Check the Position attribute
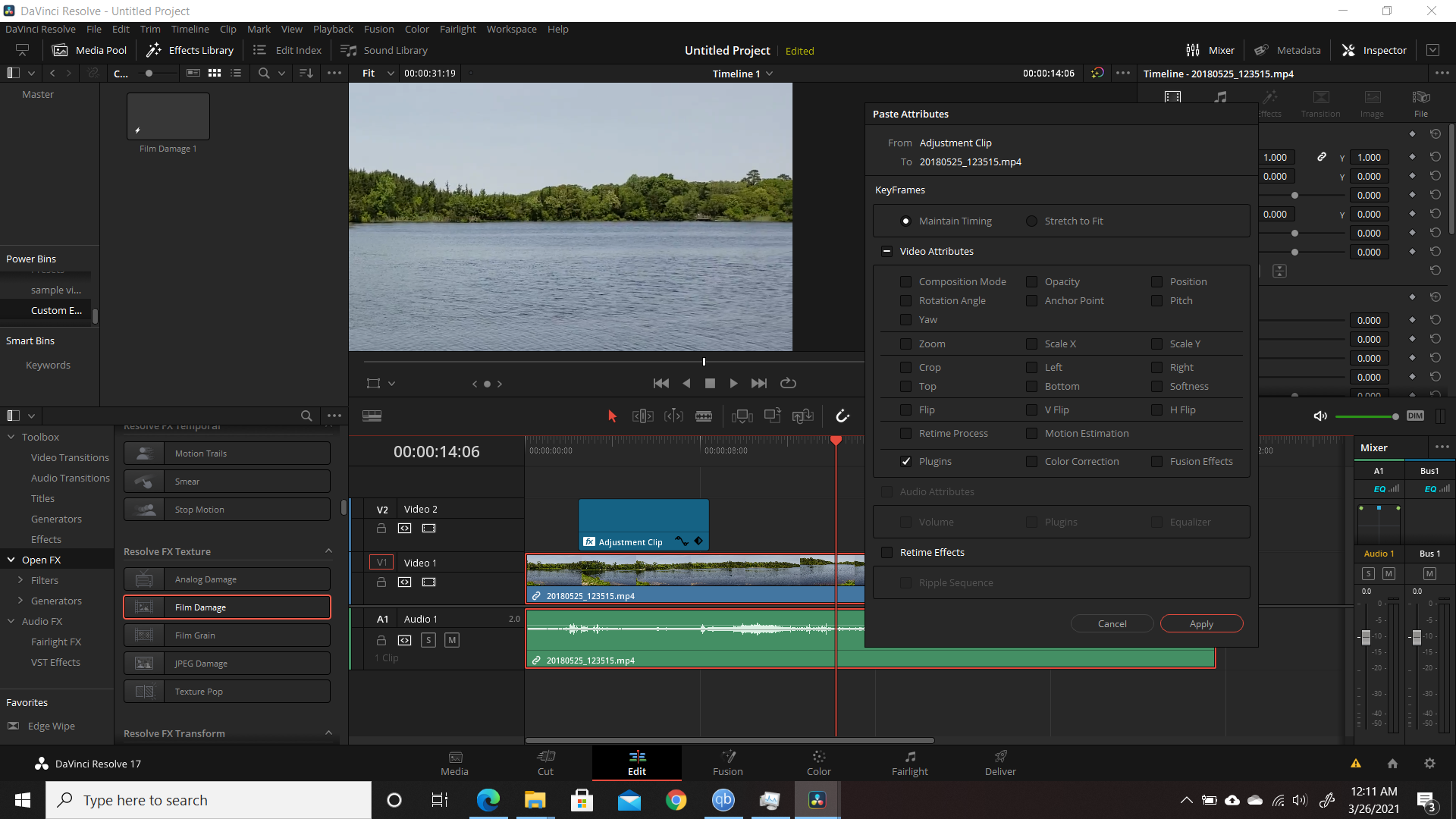The height and width of the screenshot is (819, 1456). tap(1156, 282)
